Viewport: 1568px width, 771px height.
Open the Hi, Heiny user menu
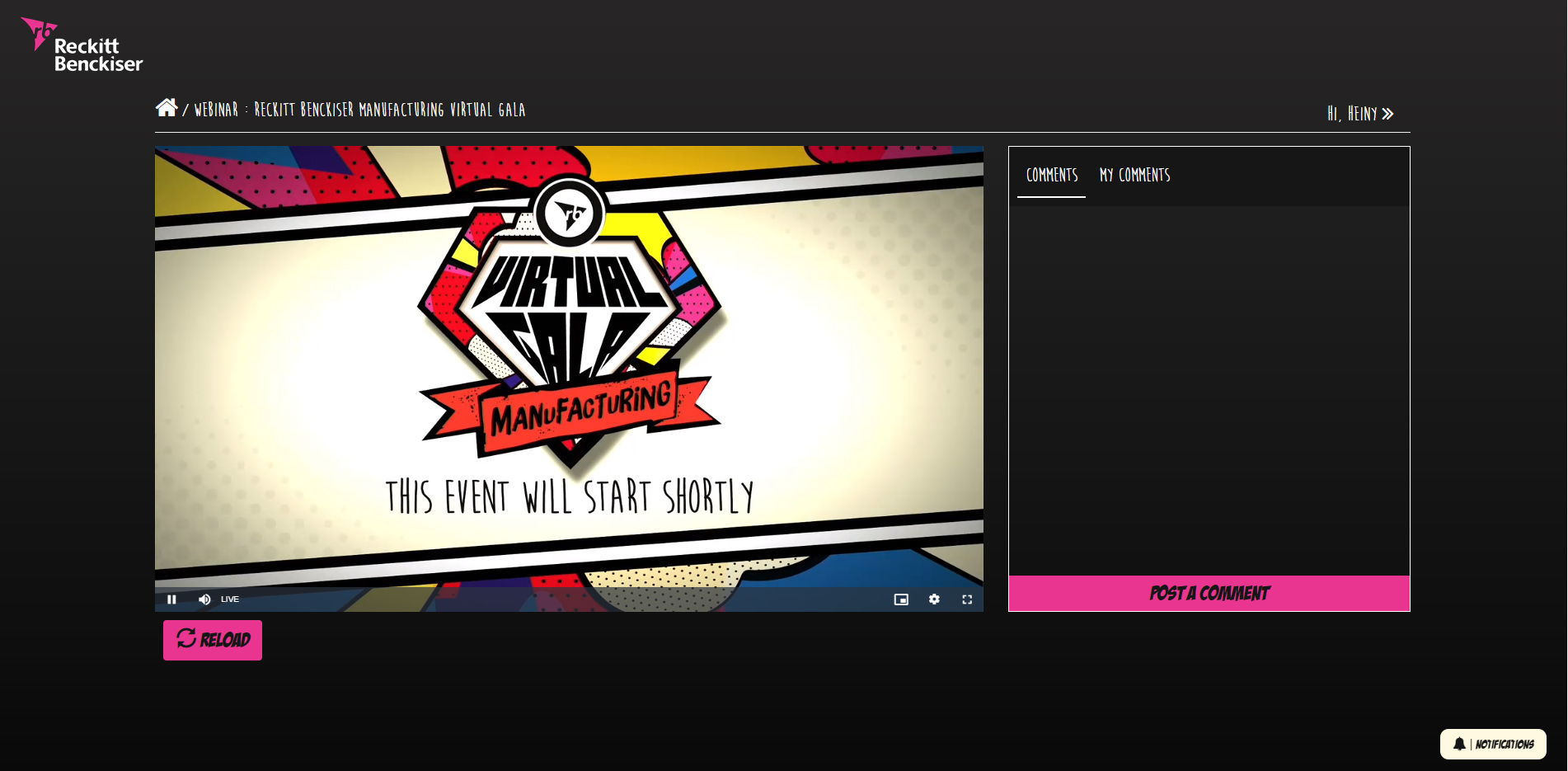click(1352, 114)
